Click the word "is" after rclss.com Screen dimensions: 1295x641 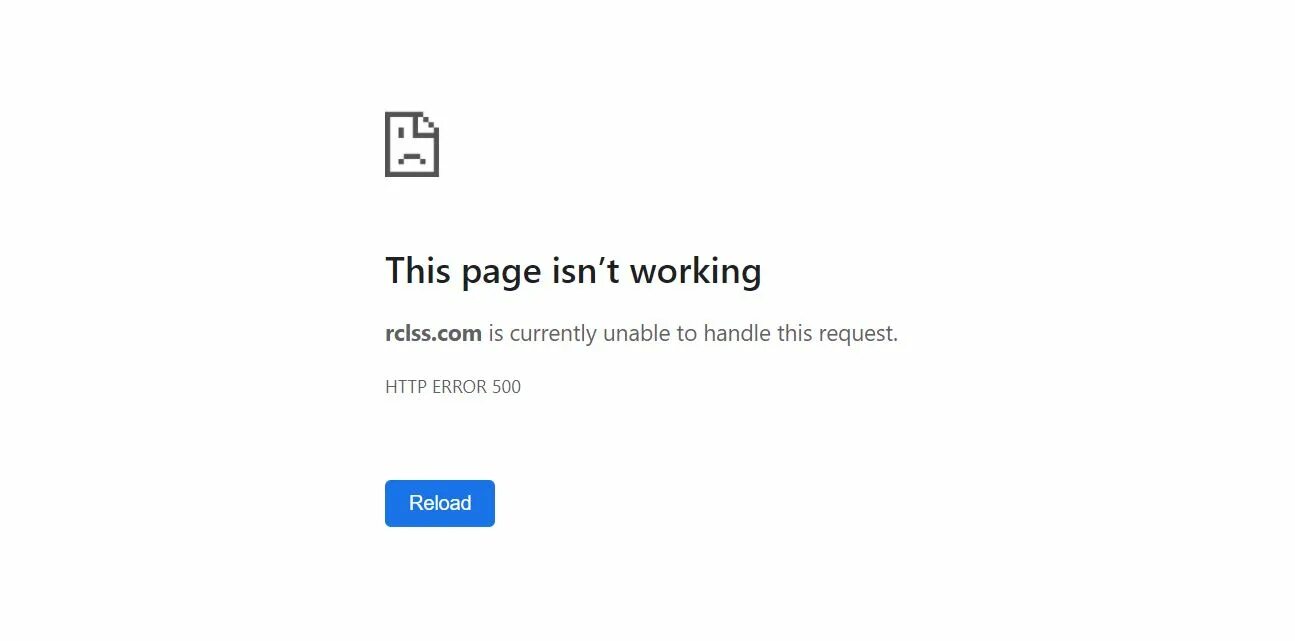pos(496,333)
